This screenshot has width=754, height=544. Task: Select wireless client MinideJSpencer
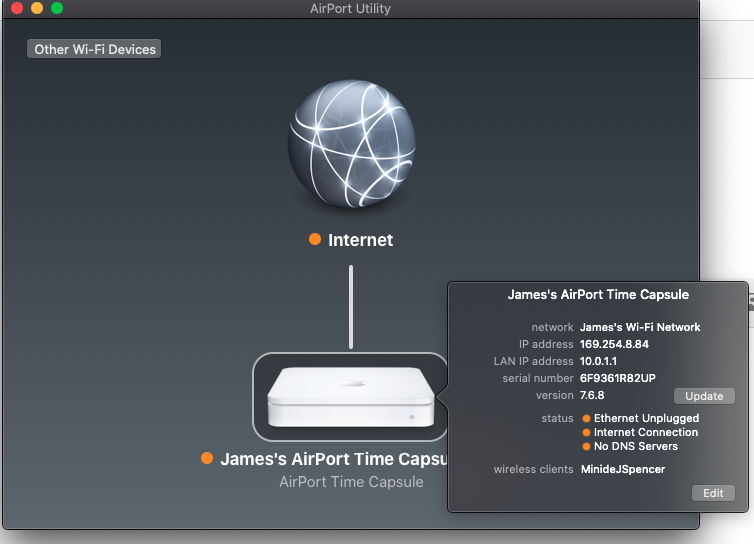pyautogui.click(x=623, y=469)
